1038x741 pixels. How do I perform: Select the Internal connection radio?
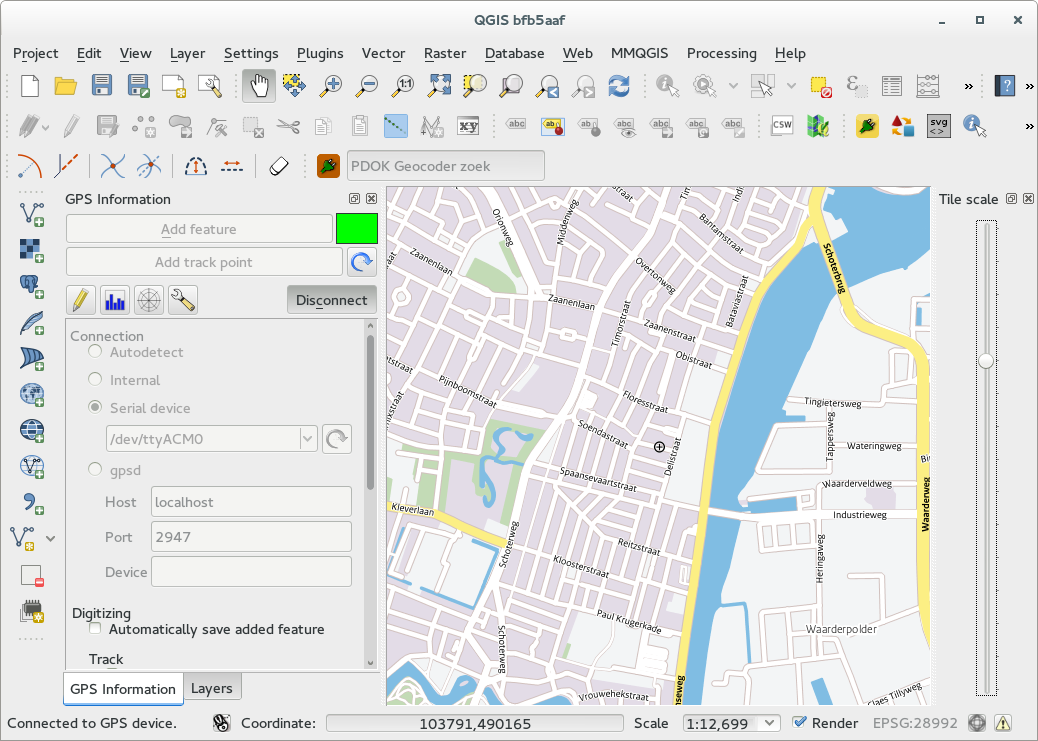[x=95, y=379]
